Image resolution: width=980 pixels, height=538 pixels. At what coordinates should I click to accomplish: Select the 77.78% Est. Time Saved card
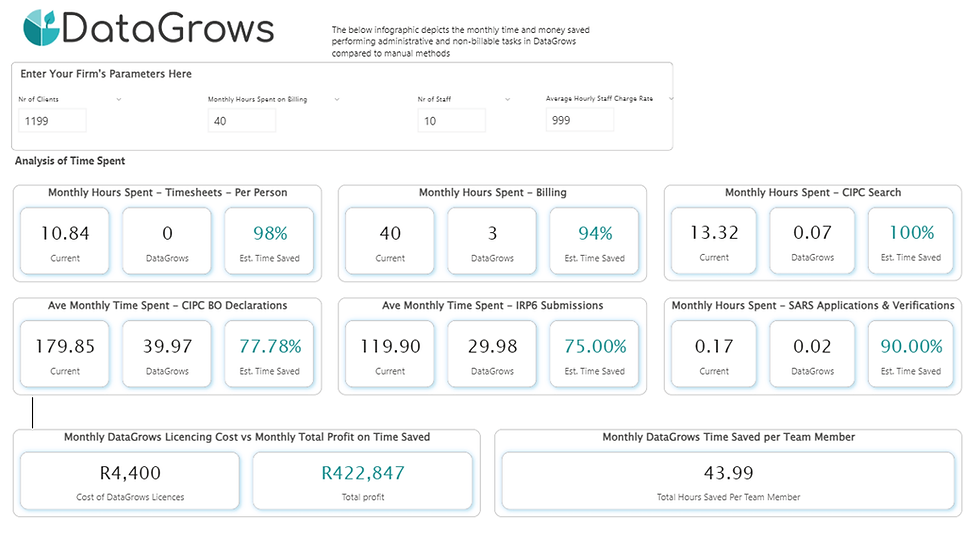269,354
